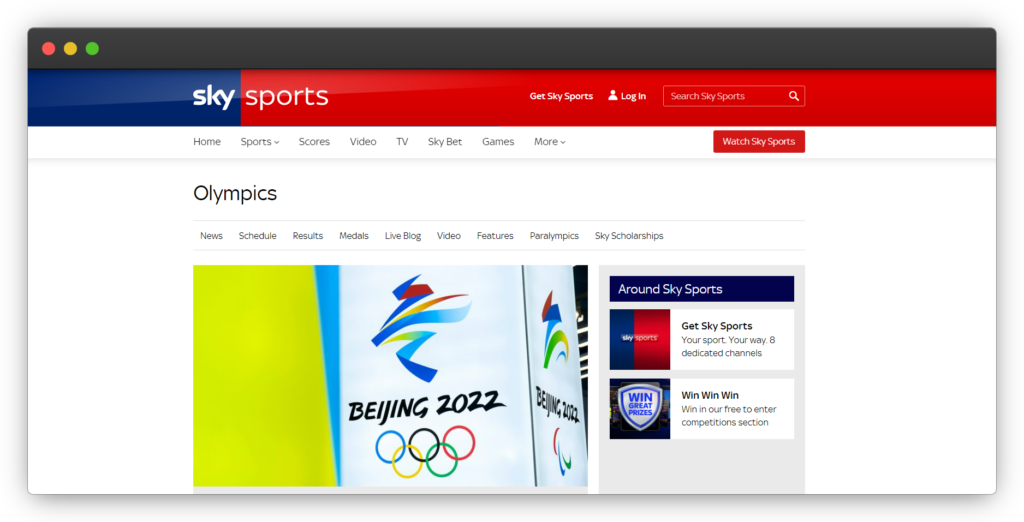Screen dimensions: 1024x522
Task: Select the Features tab
Action: click(x=495, y=236)
